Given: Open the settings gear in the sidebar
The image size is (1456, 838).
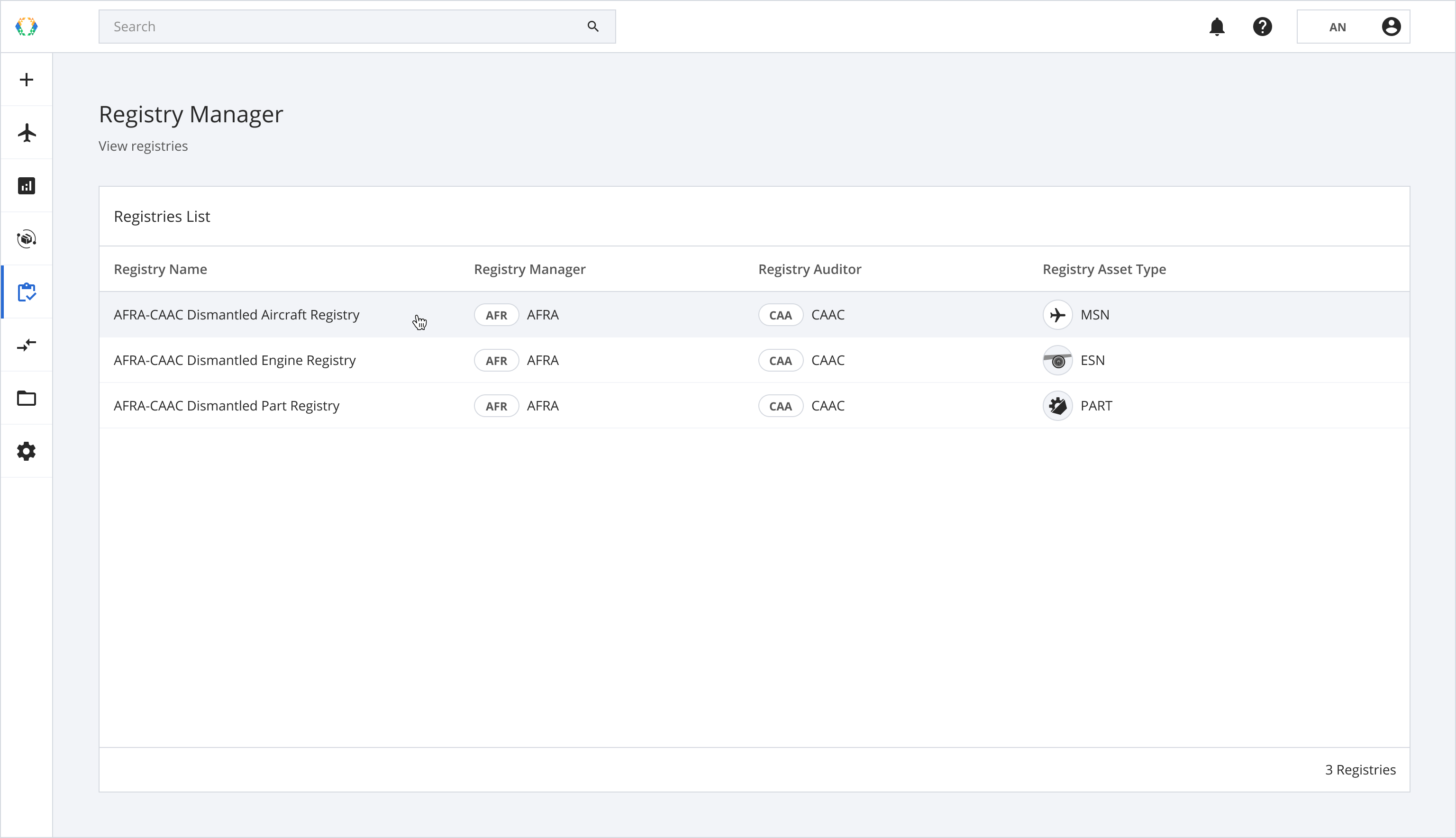Looking at the screenshot, I should (x=27, y=451).
